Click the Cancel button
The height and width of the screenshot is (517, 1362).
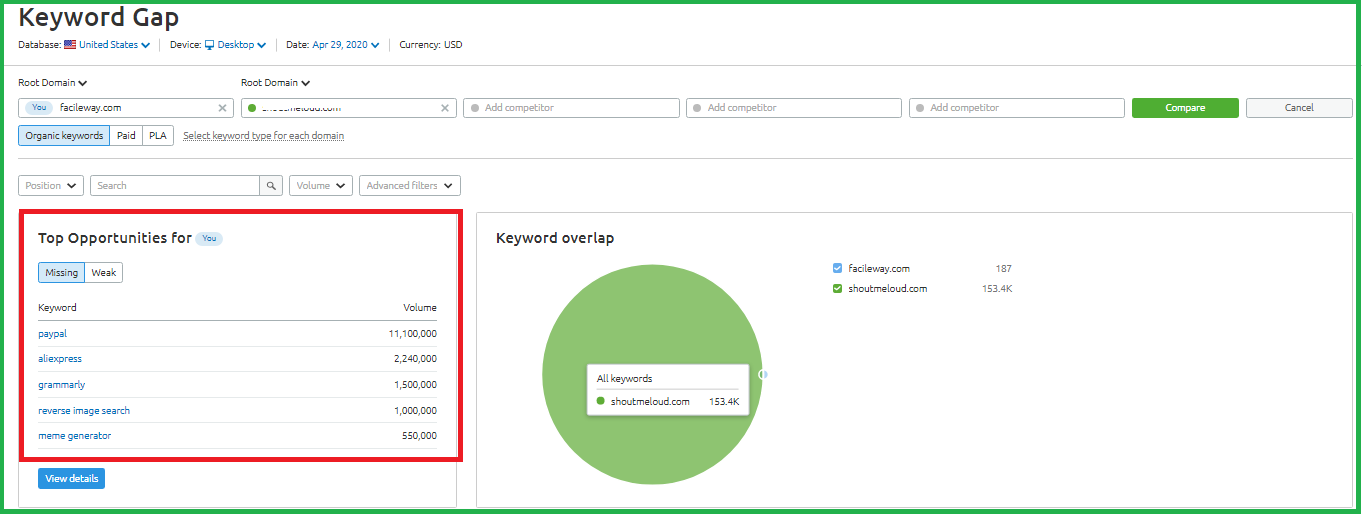(1299, 108)
